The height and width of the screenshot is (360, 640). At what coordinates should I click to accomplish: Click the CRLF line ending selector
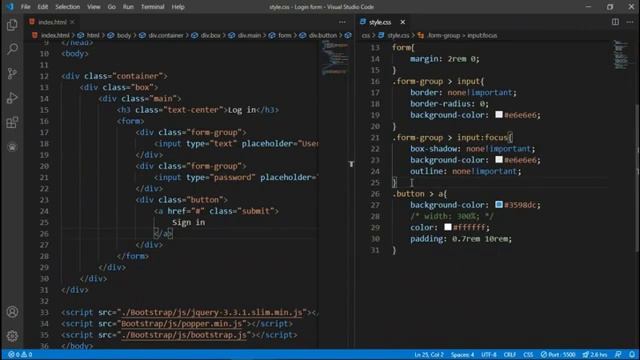click(509, 355)
